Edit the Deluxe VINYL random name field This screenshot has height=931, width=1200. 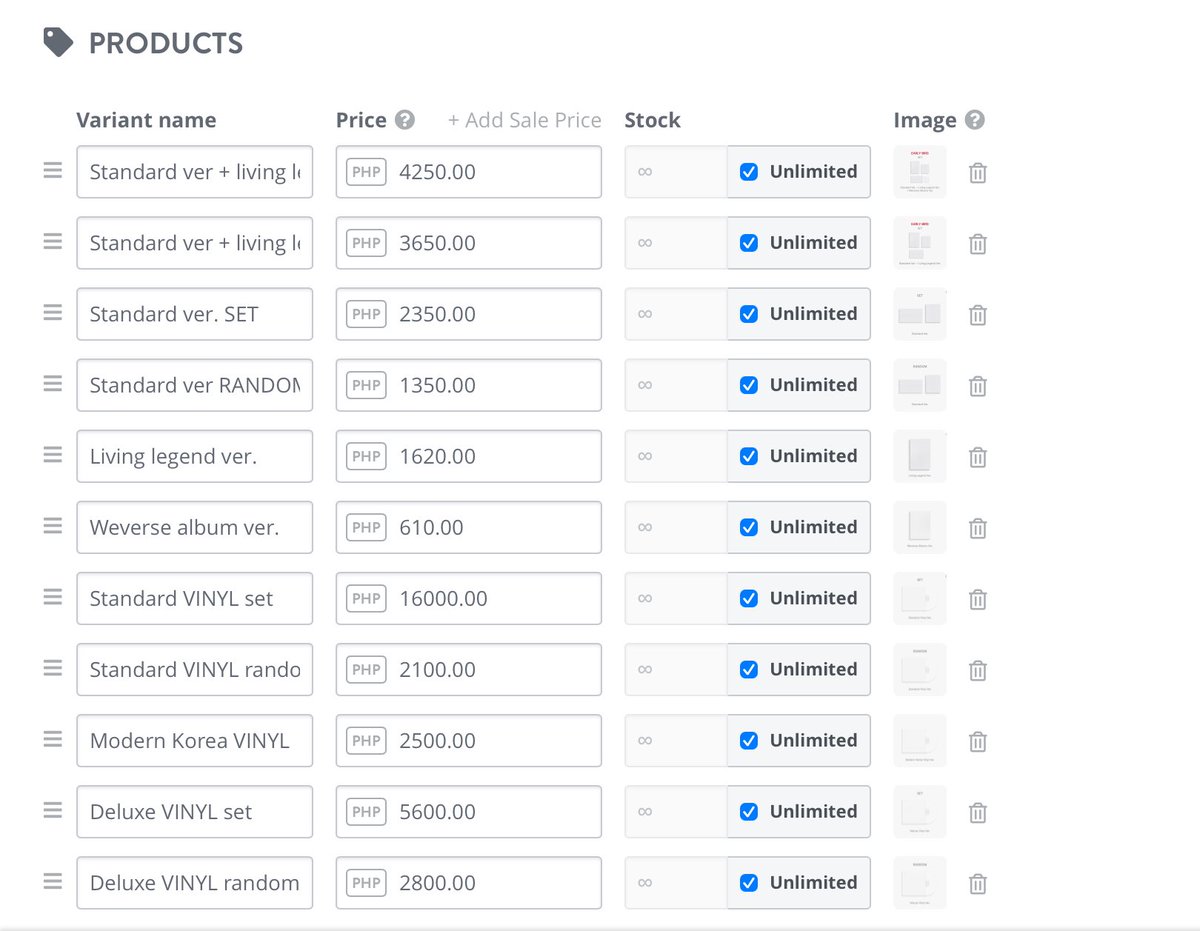click(x=195, y=883)
